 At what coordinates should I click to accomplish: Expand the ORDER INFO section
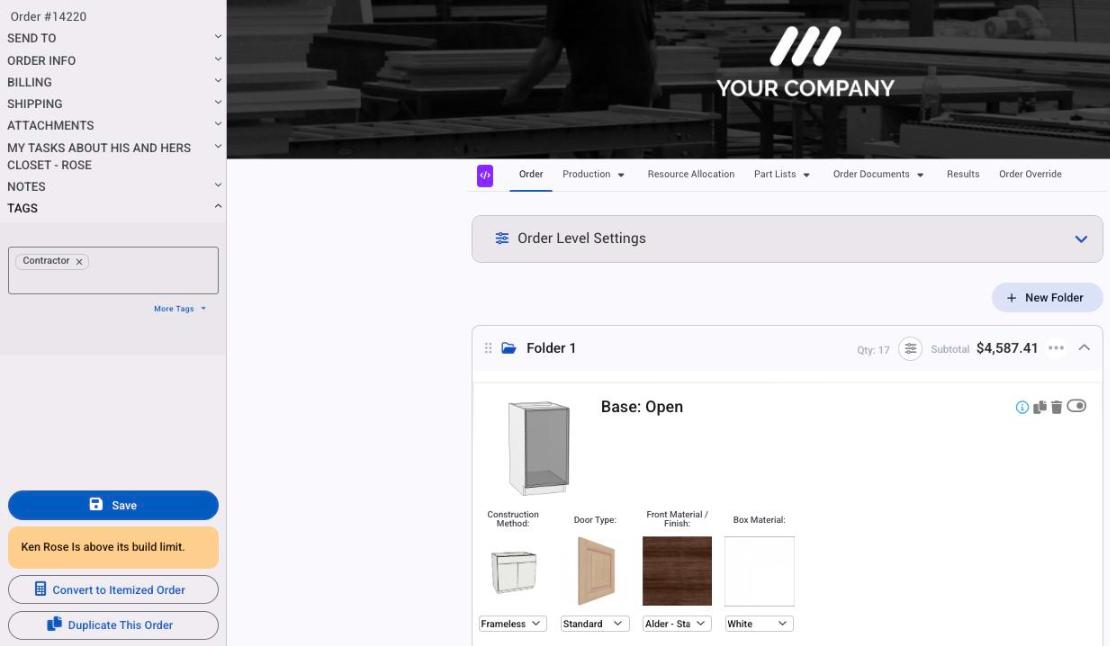tap(218, 59)
